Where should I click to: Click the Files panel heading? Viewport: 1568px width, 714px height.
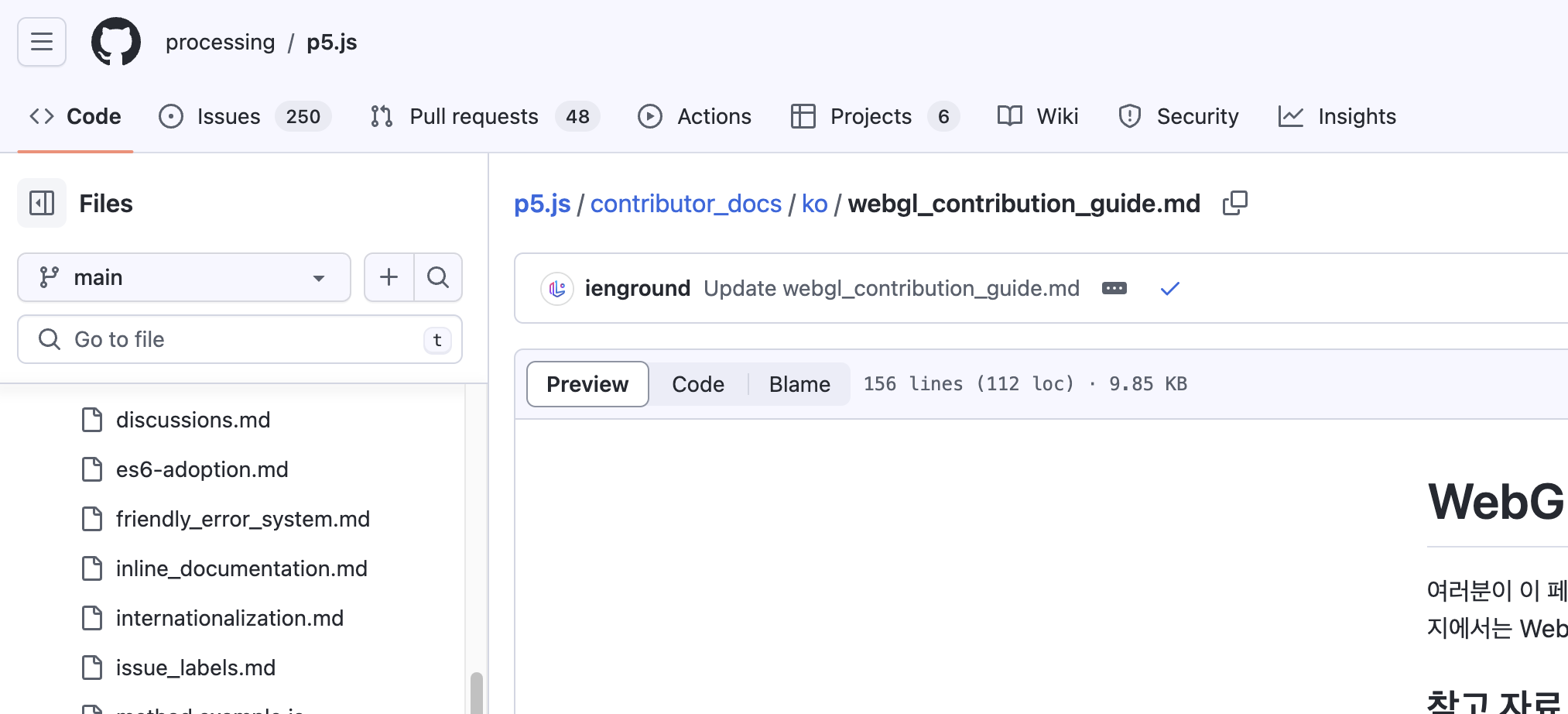click(x=106, y=204)
